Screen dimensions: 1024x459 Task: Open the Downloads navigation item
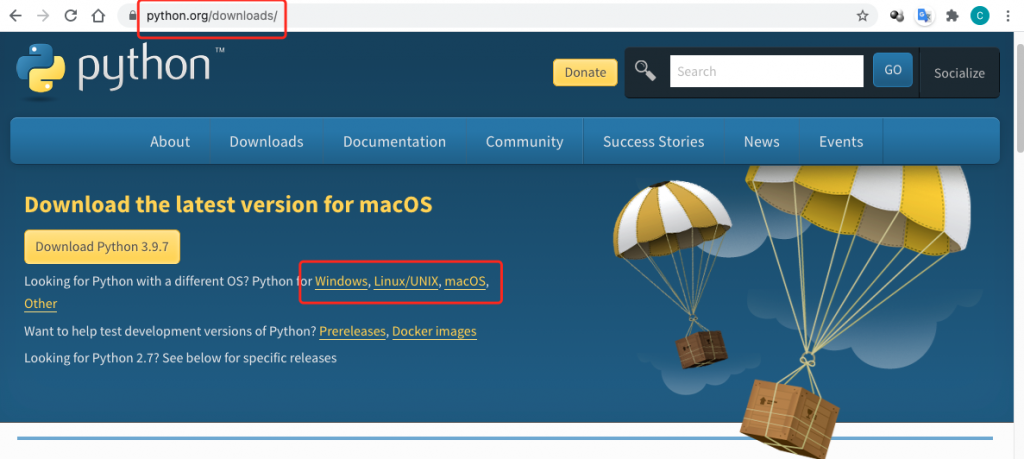266,142
